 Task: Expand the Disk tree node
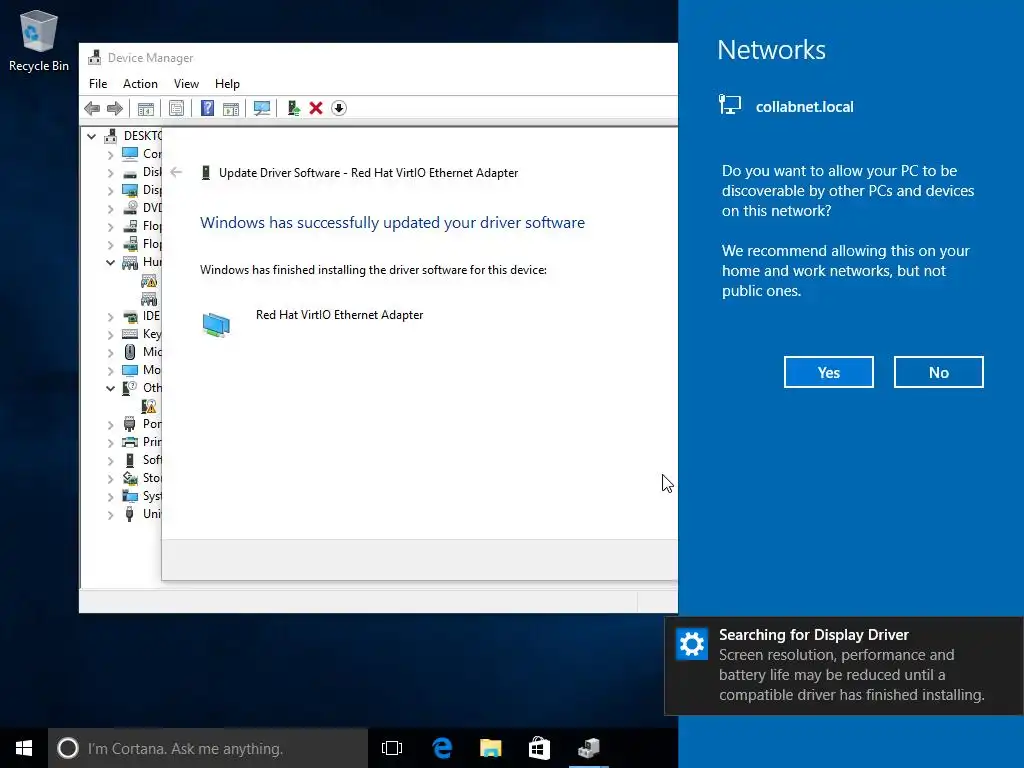(110, 172)
